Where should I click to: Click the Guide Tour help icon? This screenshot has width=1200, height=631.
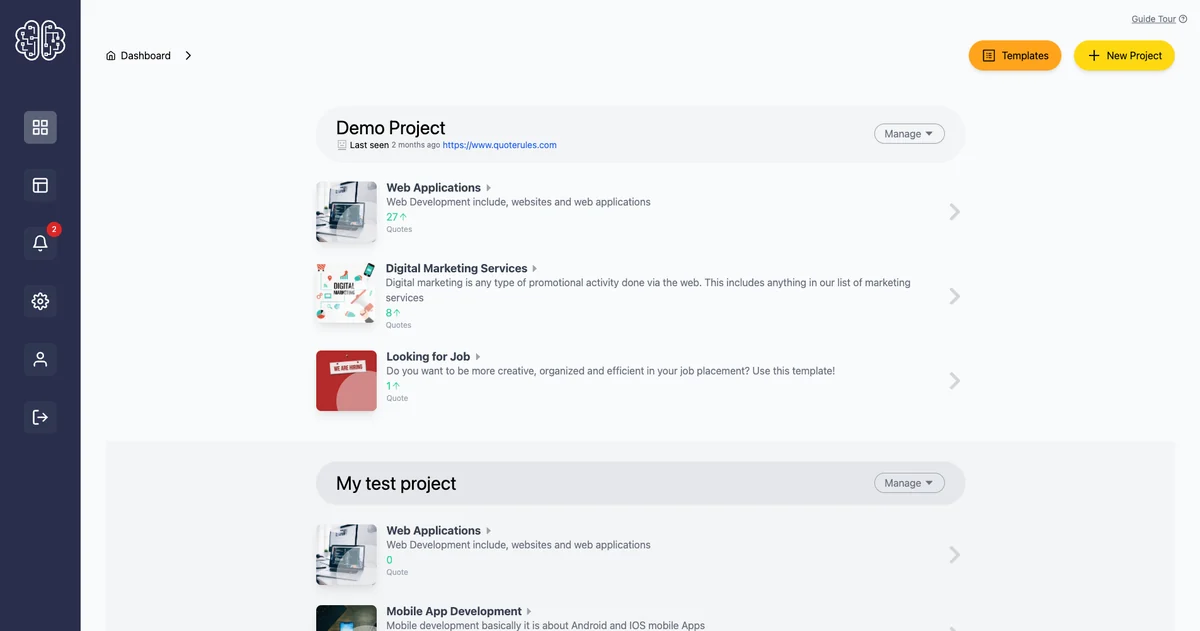coord(1183,19)
